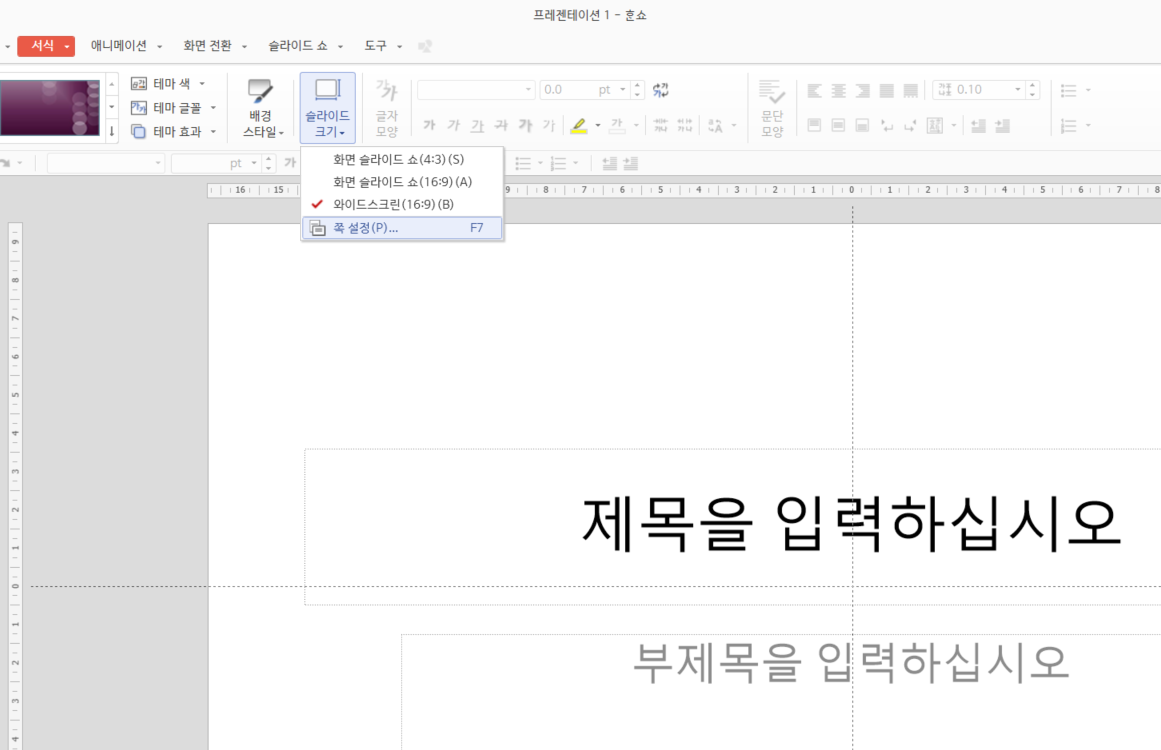Open text direction dropdown arrow
This screenshot has height=750, width=1161.
[954, 126]
